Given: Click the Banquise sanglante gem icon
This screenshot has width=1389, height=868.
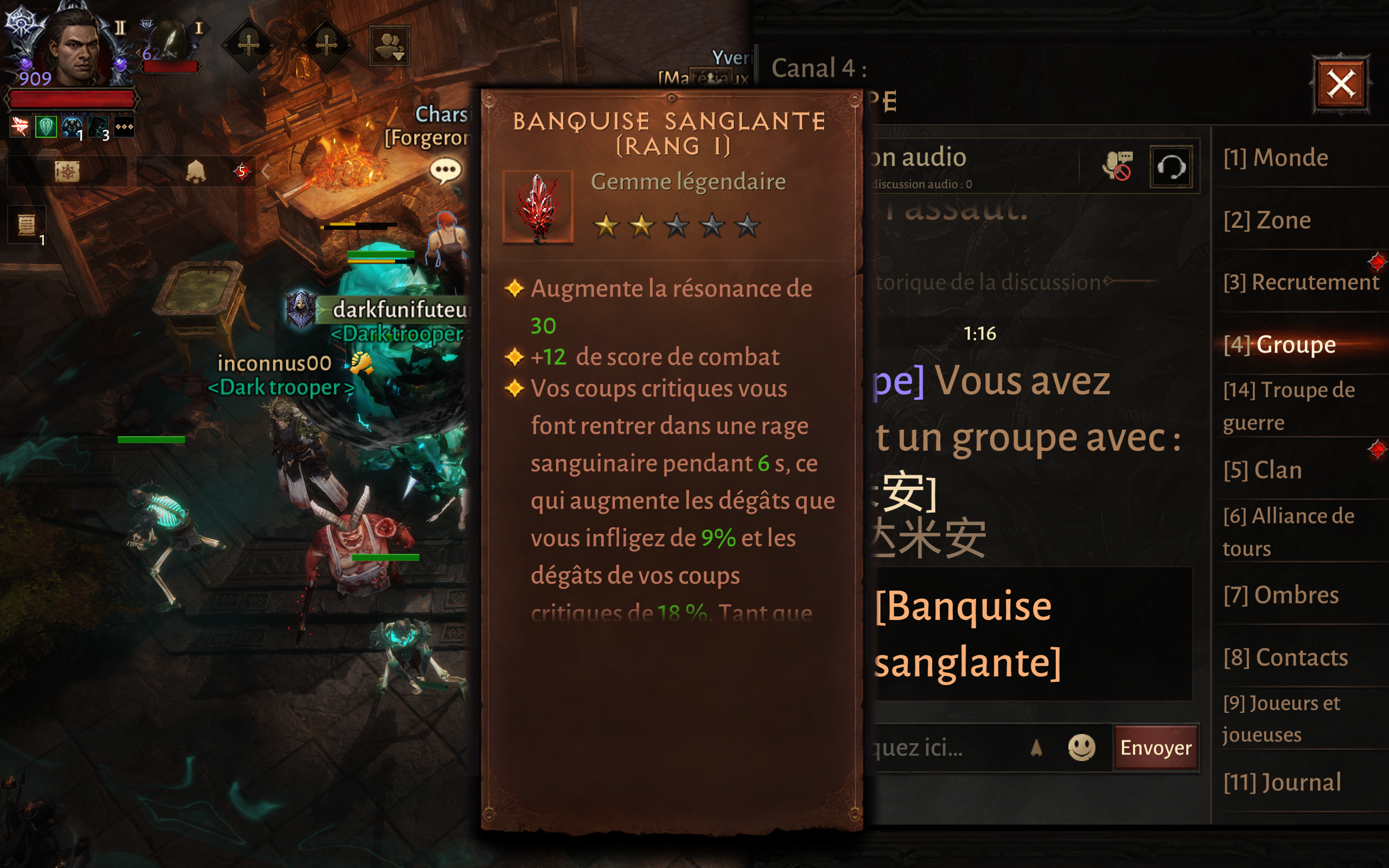Looking at the screenshot, I should coord(538,207).
